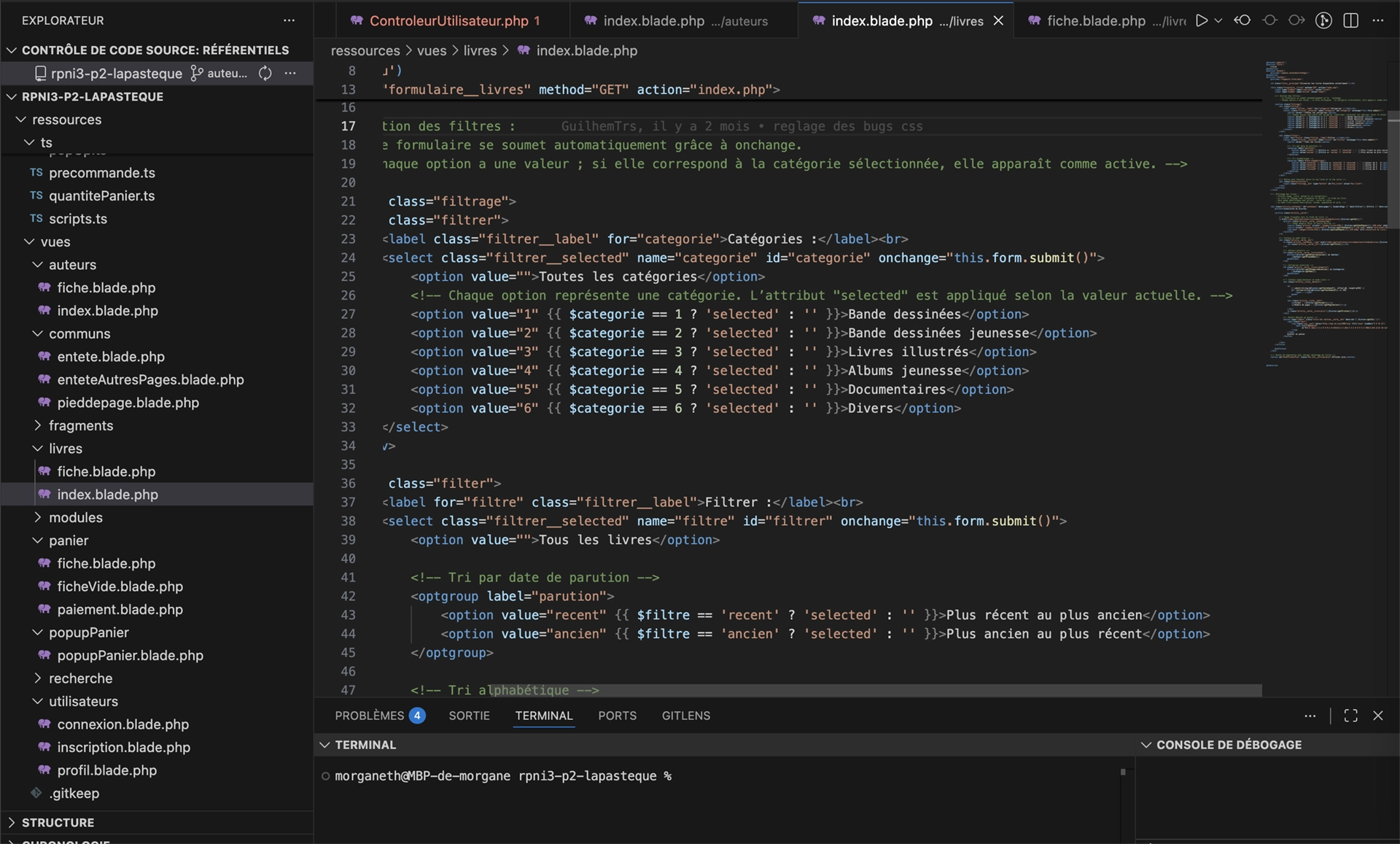
Task: Open .gitkeep file
Action: pos(74,793)
